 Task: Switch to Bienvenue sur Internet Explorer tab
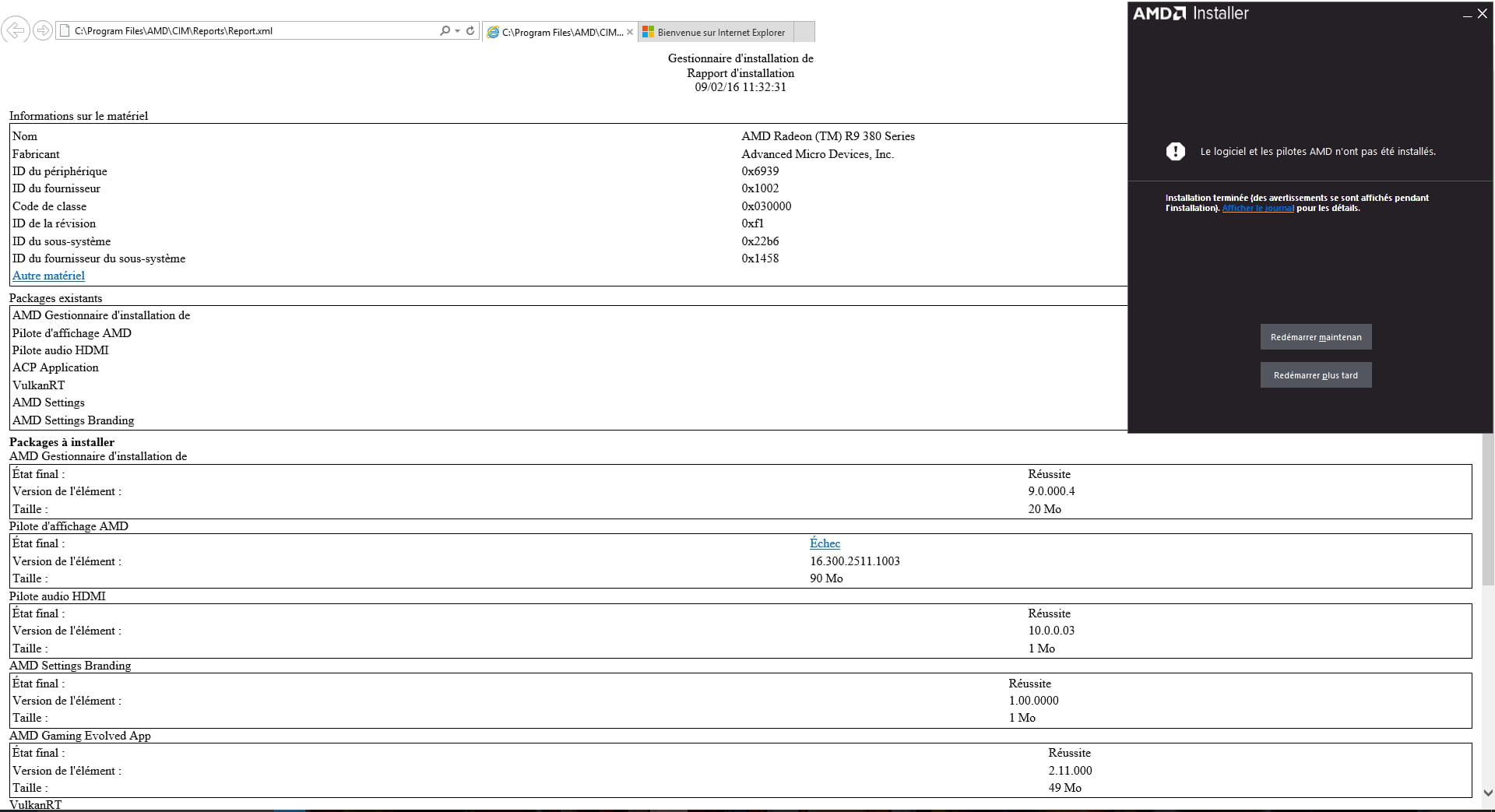[x=714, y=32]
